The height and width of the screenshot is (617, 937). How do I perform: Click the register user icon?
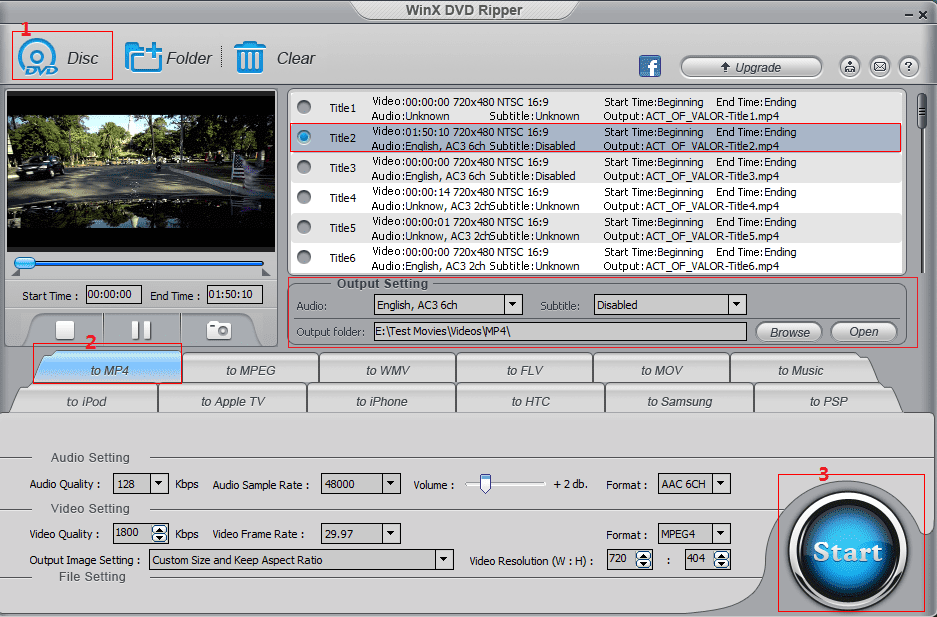pyautogui.click(x=849, y=66)
